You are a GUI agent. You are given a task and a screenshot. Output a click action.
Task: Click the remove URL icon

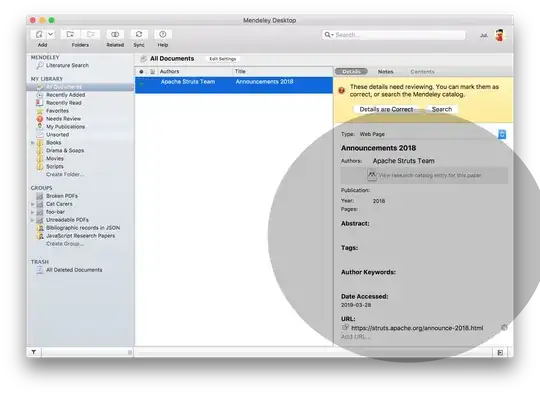pos(504,328)
